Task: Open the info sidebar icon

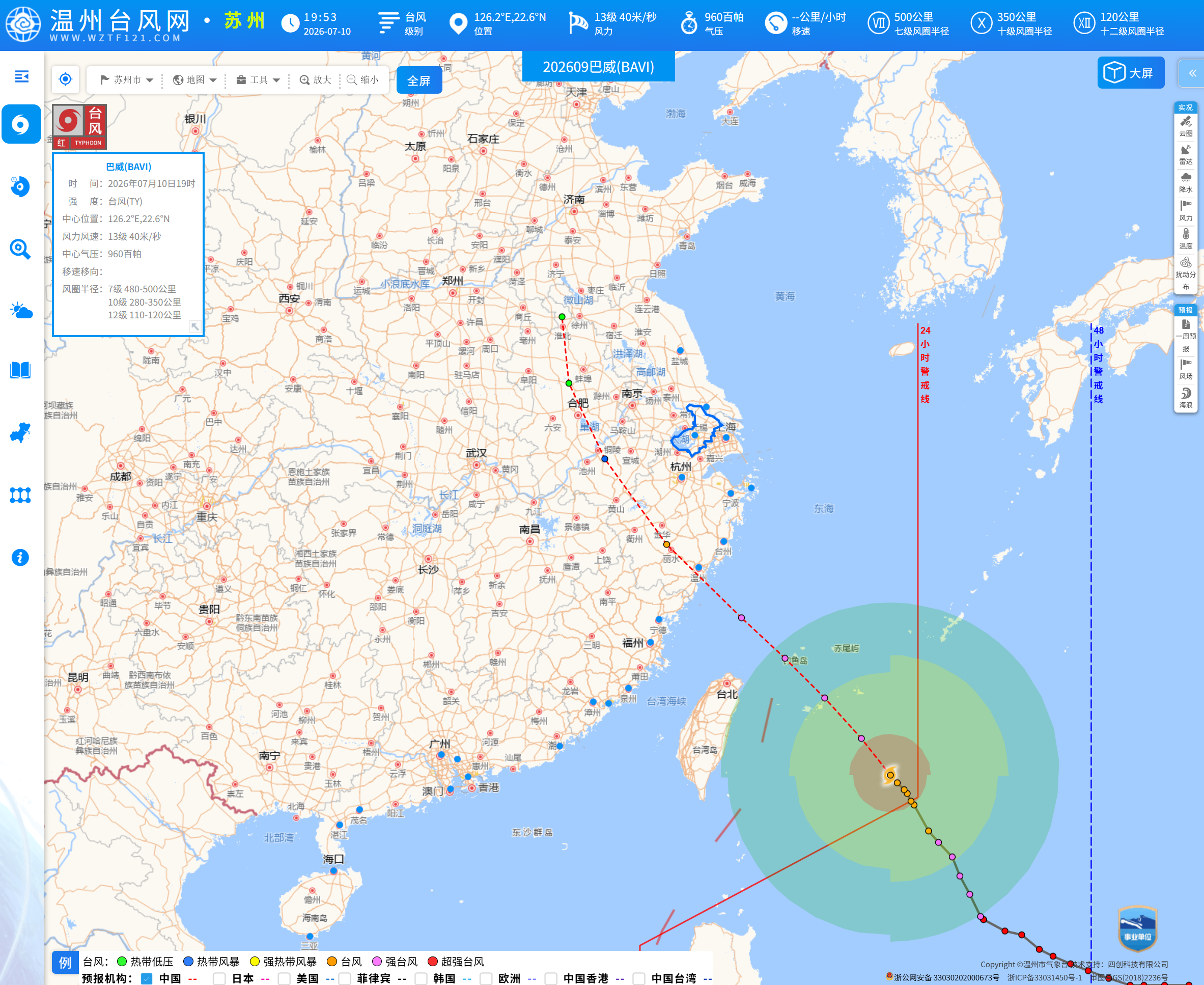Action: tap(20, 558)
